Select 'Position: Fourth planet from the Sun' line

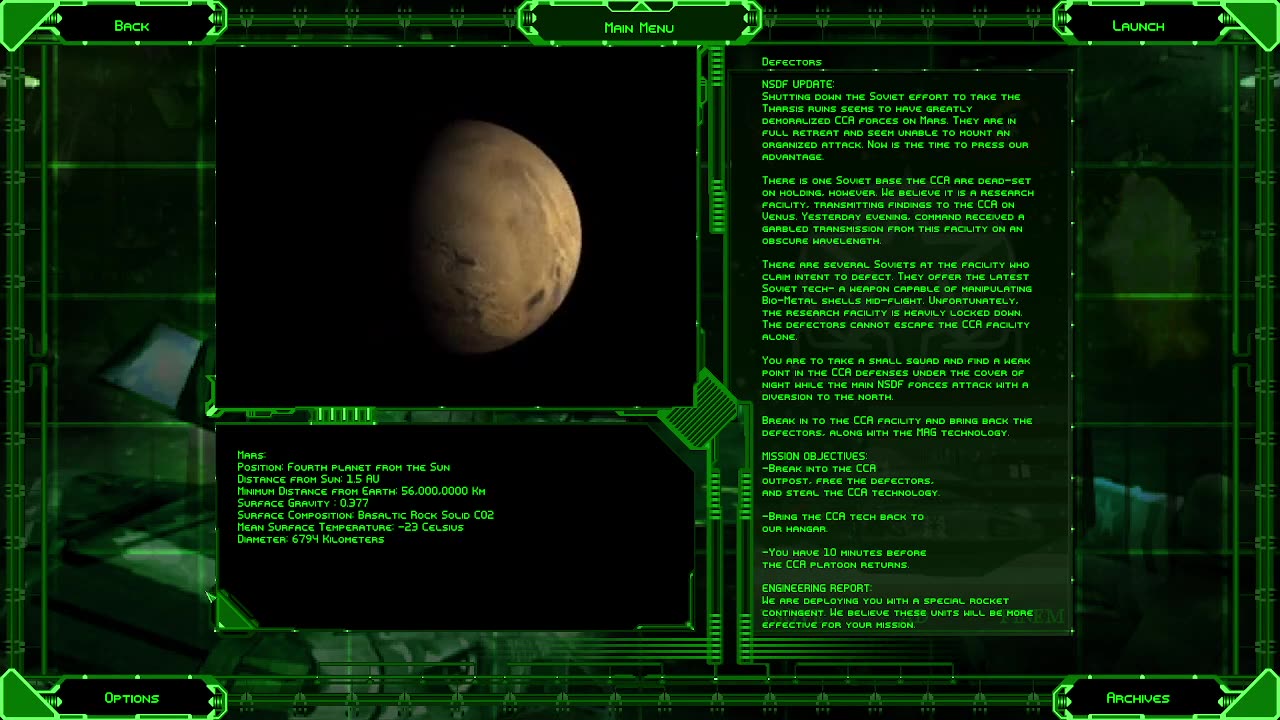(x=343, y=467)
